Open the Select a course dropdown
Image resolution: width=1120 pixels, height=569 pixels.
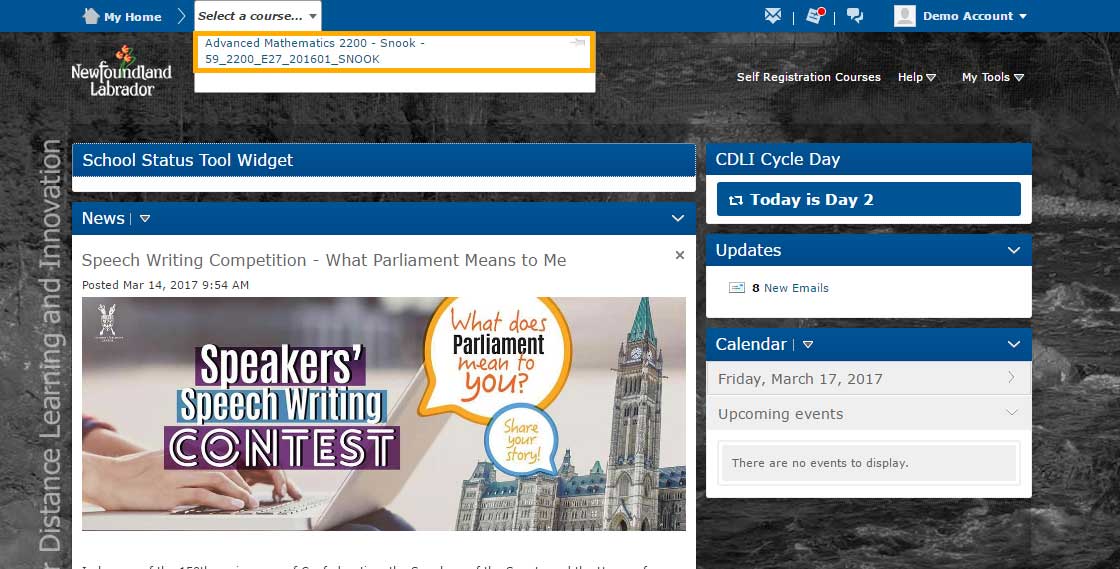click(257, 16)
